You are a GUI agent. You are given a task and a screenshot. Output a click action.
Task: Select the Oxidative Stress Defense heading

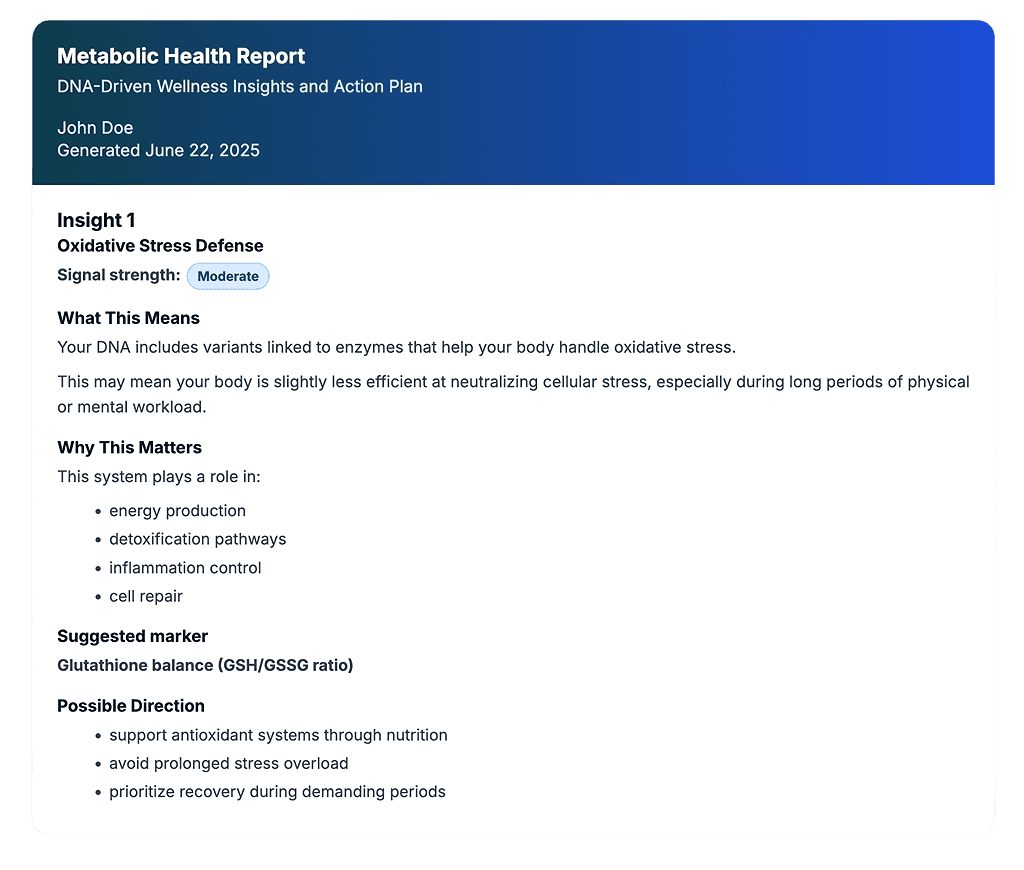click(160, 246)
